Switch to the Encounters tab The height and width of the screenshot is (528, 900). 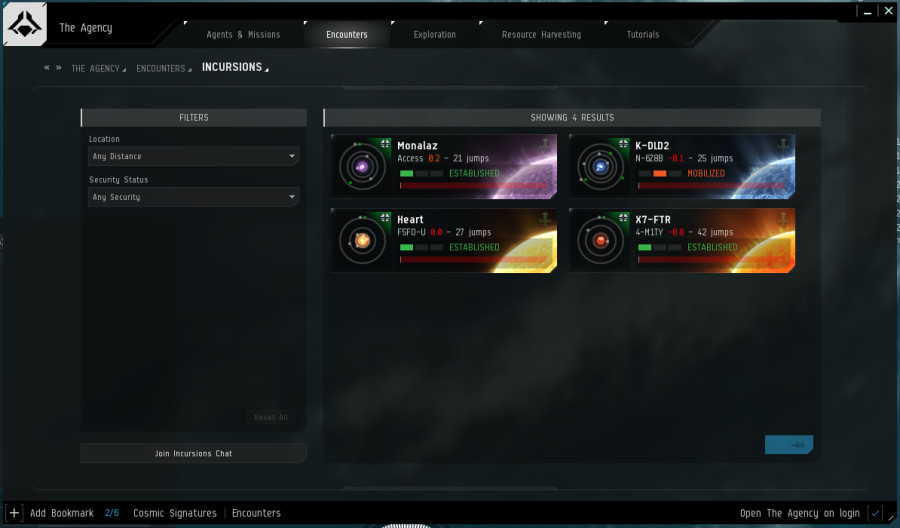(347, 34)
